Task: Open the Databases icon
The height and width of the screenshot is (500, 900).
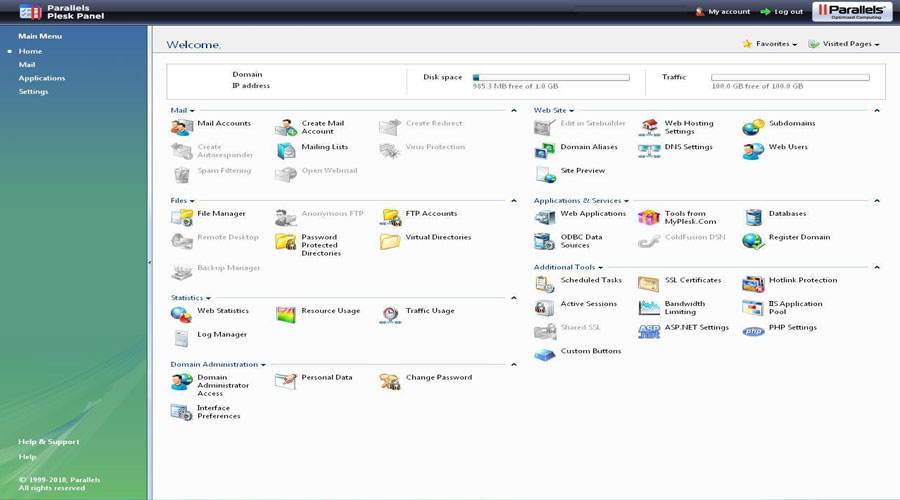Action: click(753, 217)
